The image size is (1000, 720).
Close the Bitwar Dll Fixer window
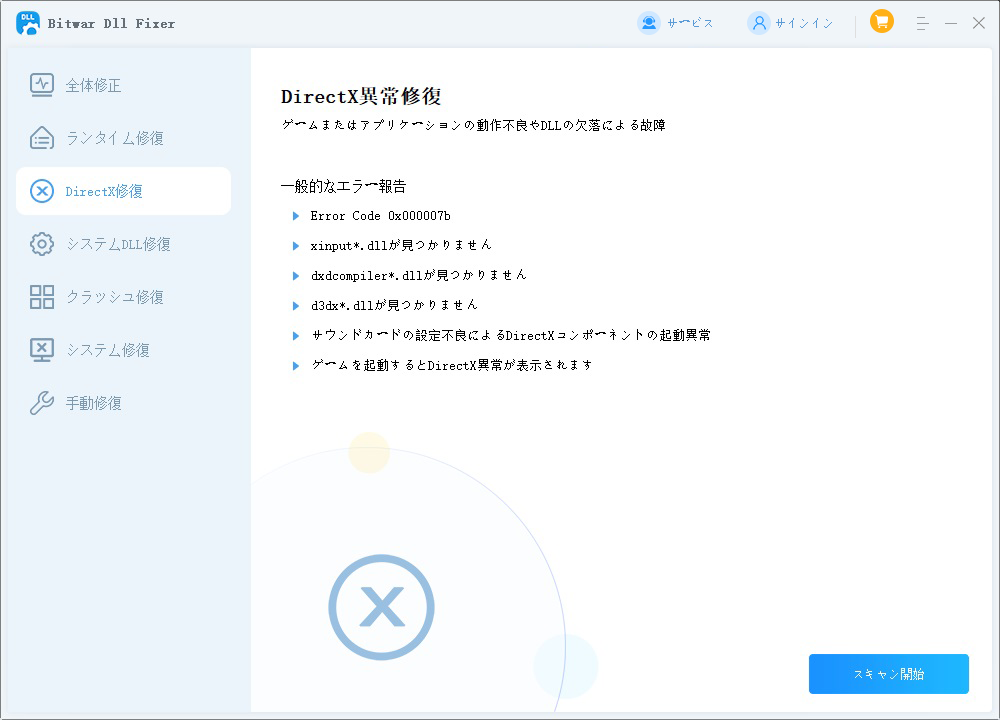tap(979, 23)
